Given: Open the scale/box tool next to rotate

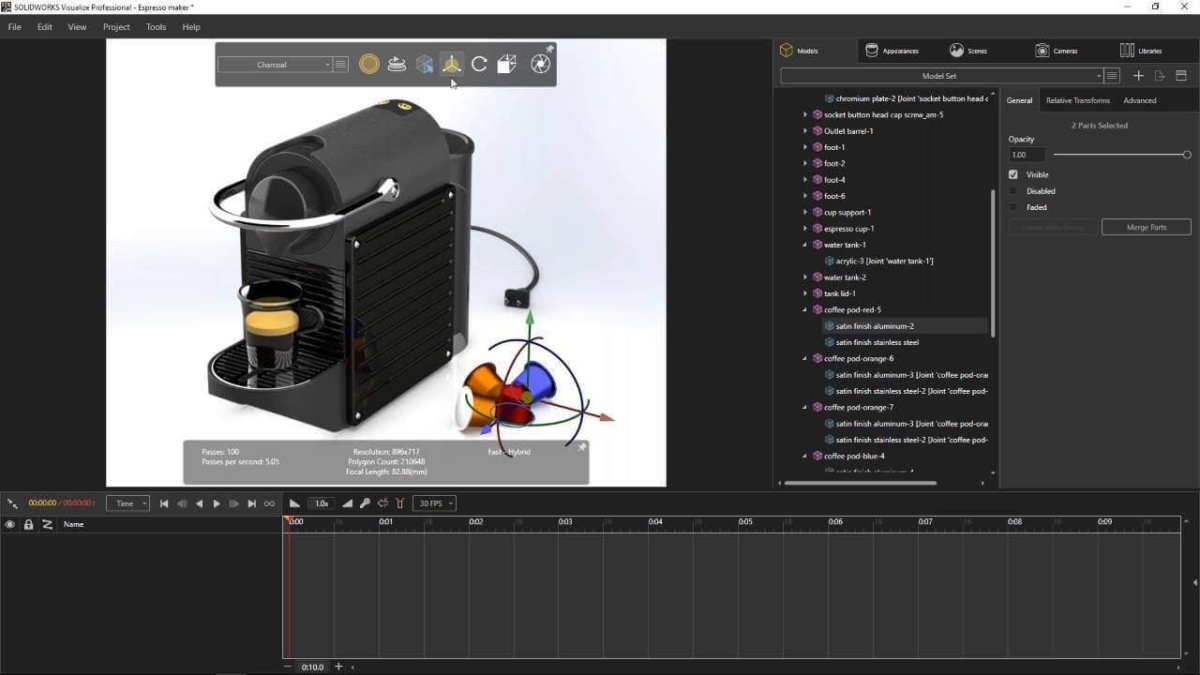Looking at the screenshot, I should tap(506, 63).
